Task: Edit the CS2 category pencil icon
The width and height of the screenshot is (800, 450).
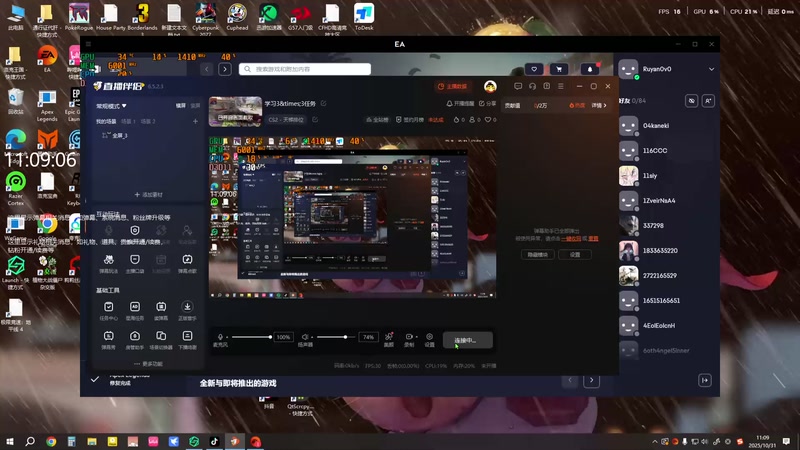Action: pyautogui.click(x=315, y=119)
